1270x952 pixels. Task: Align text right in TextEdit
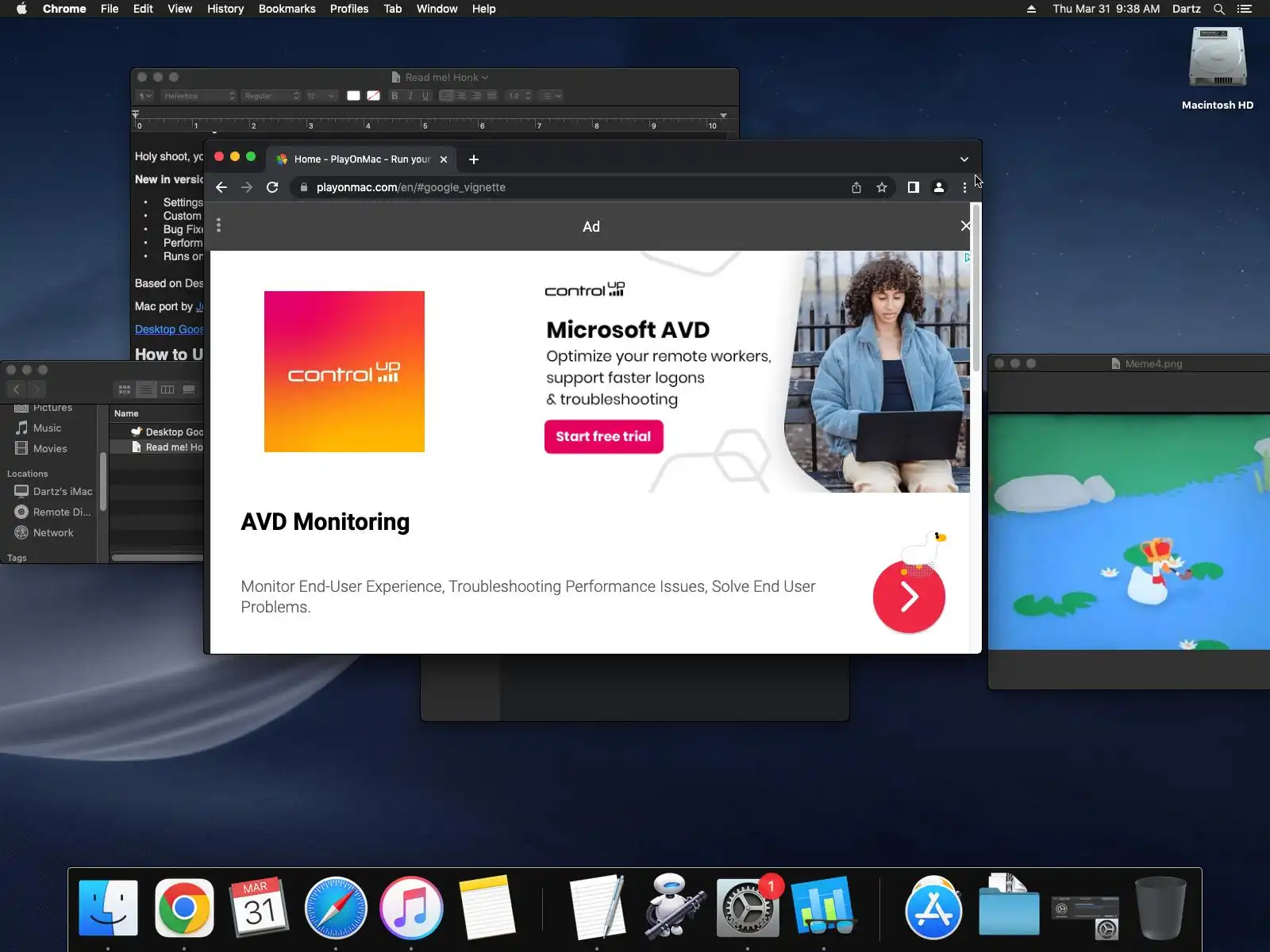click(476, 96)
